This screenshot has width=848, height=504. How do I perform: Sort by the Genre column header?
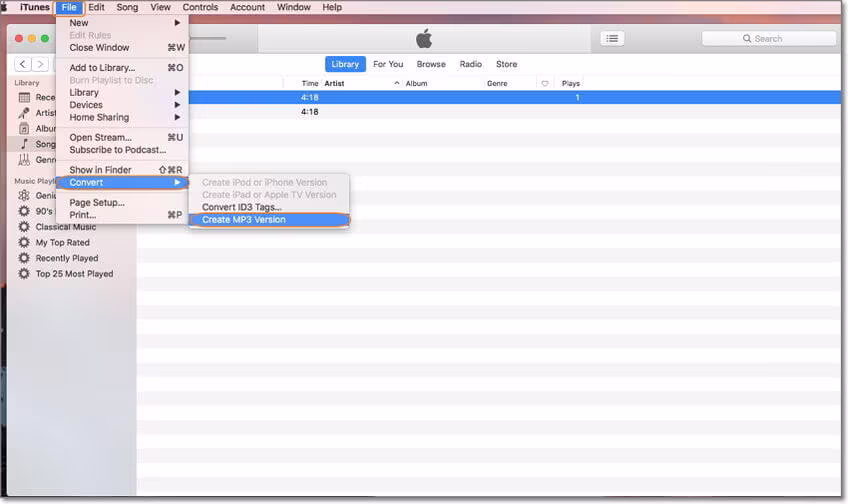(497, 83)
